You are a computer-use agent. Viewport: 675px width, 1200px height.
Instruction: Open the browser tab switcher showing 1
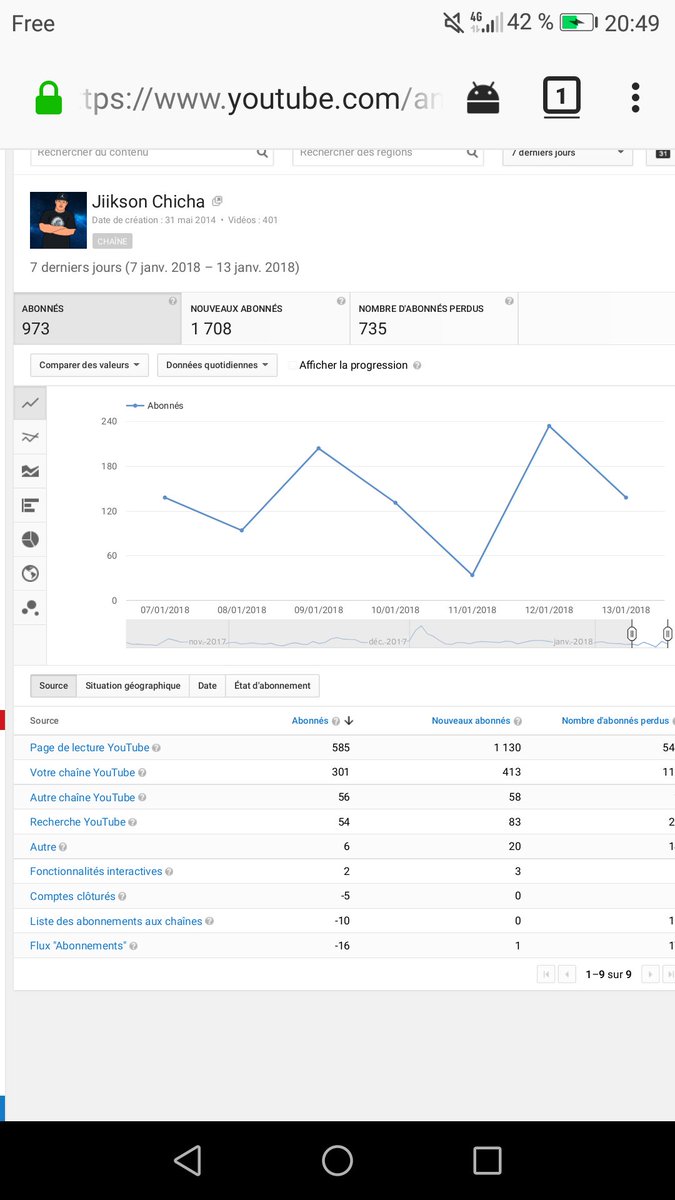[x=562, y=97]
